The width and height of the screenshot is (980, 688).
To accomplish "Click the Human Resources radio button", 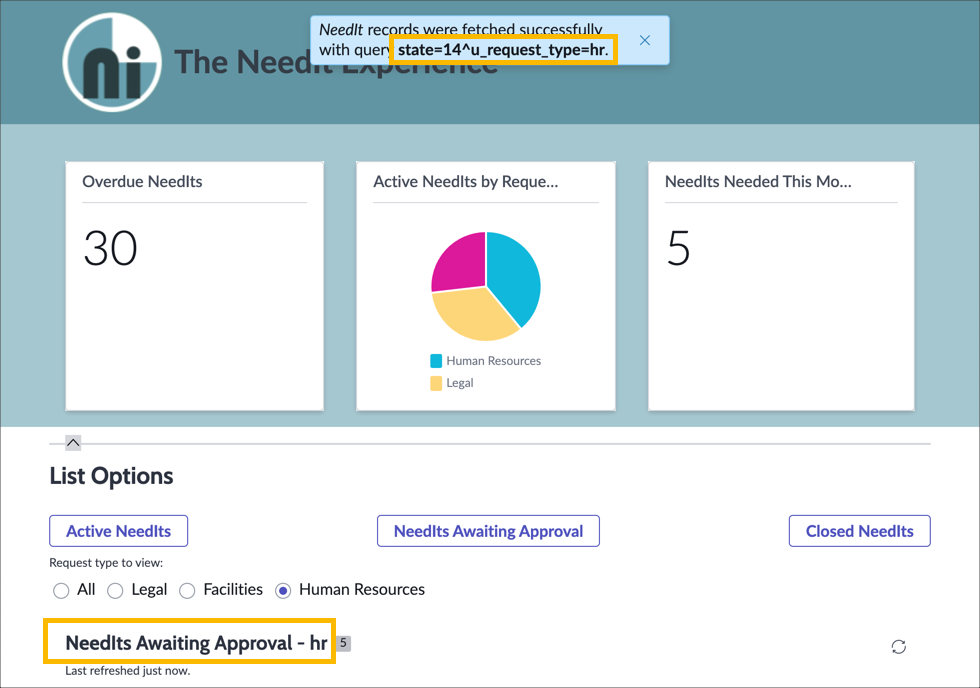I will click(x=282, y=590).
